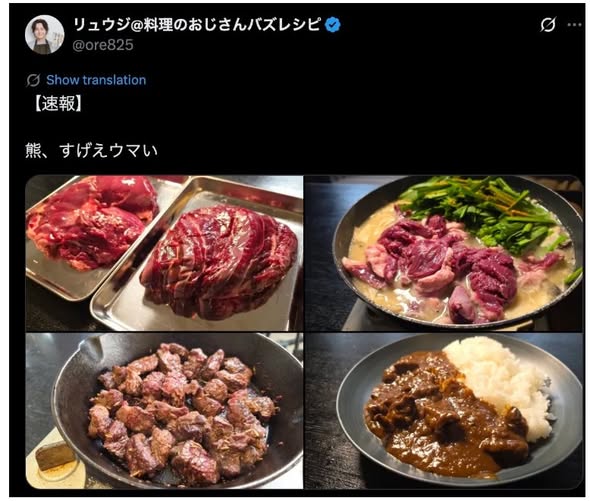Open the seared meat cubes skillet photo

click(164, 411)
